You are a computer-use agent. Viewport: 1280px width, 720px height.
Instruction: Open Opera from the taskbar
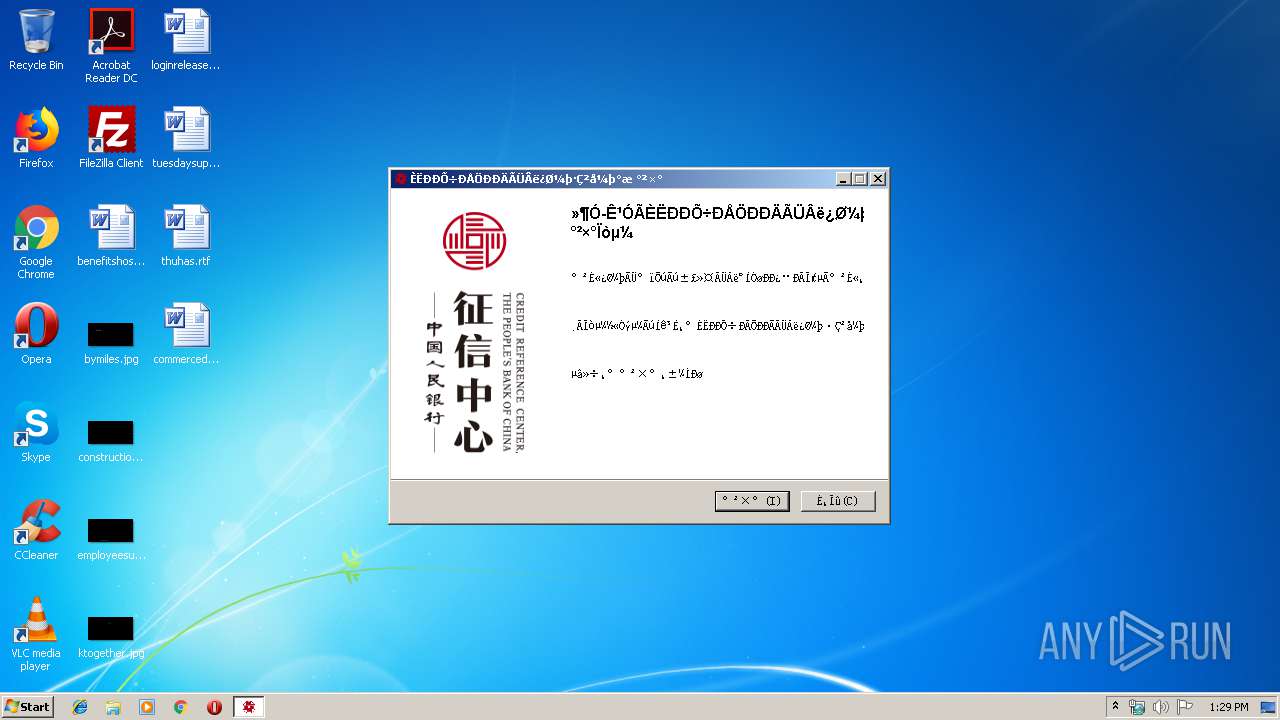[214, 707]
